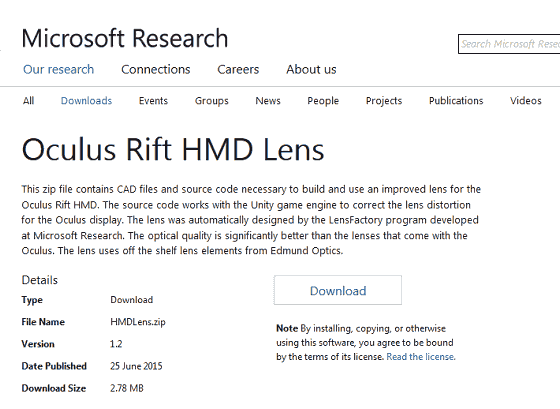Viewport: 560px width, 409px height.
Task: Focus the Search Microsoft Research field
Action: click(x=509, y=44)
